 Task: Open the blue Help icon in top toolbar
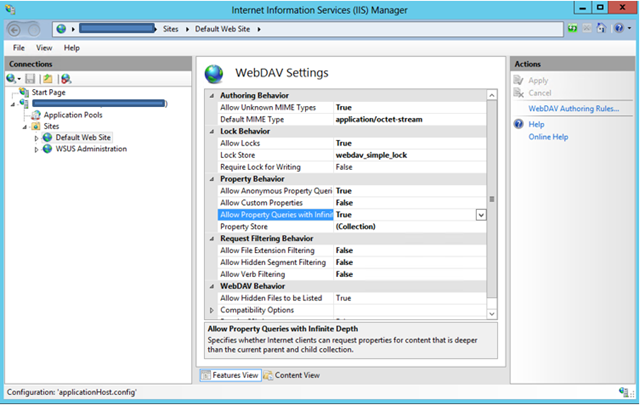[x=619, y=28]
